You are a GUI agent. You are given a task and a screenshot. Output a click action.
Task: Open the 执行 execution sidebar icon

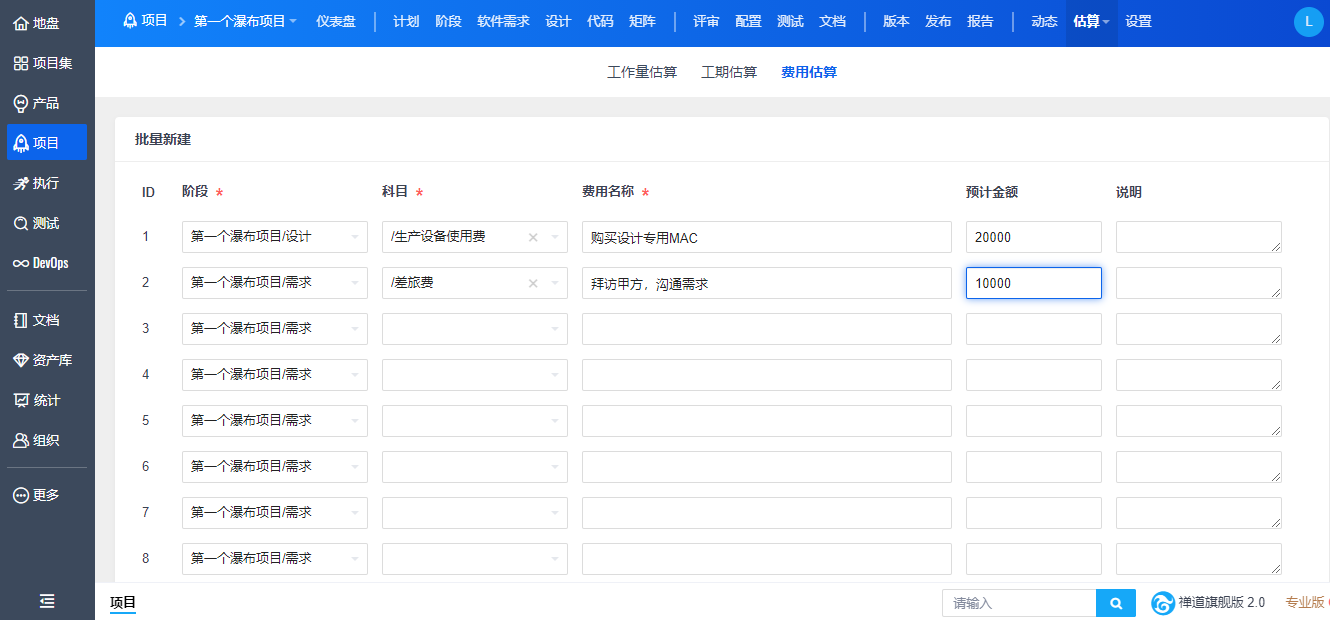(x=21, y=183)
